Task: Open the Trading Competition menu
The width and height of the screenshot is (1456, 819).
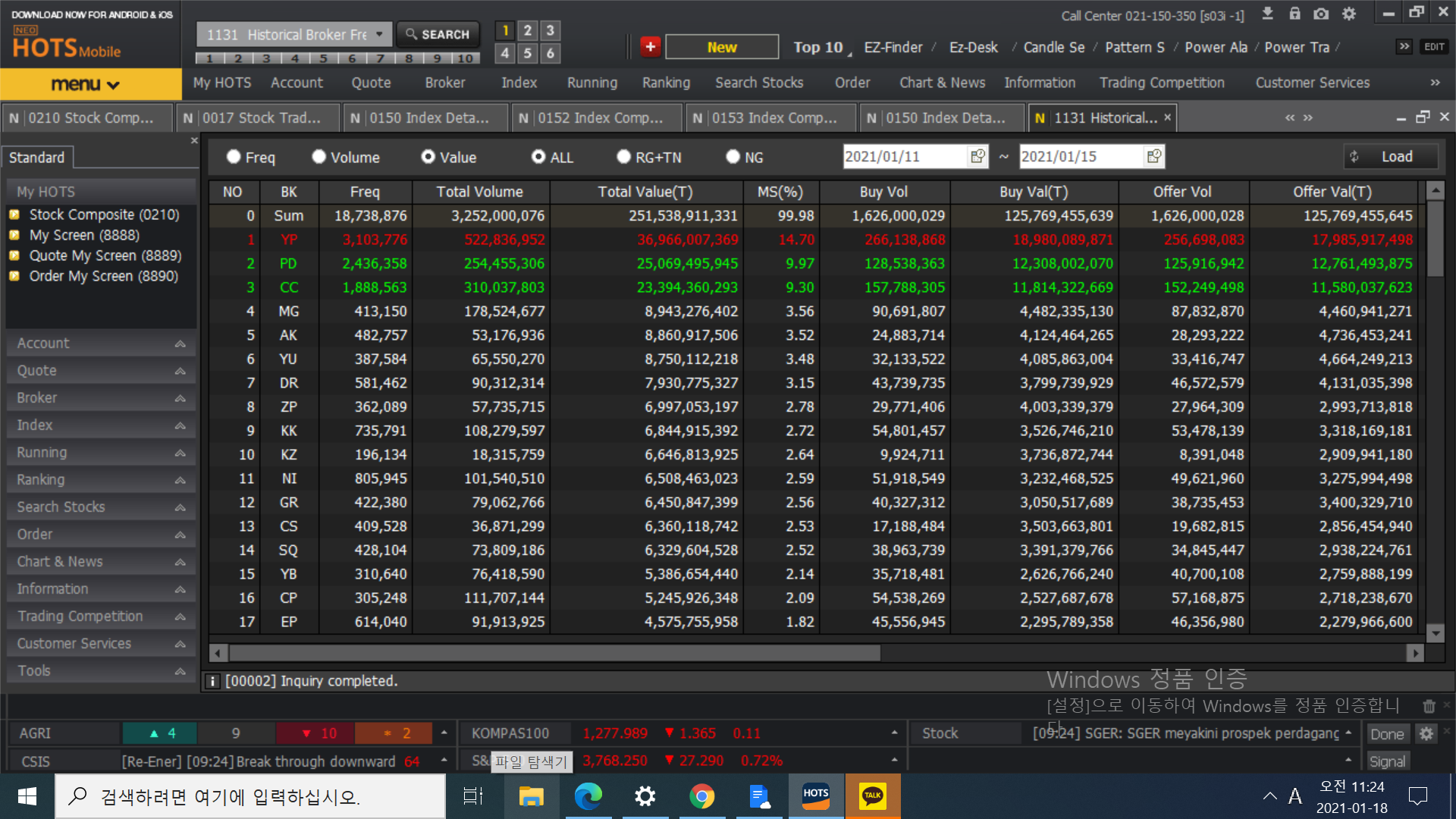Action: click(1162, 83)
